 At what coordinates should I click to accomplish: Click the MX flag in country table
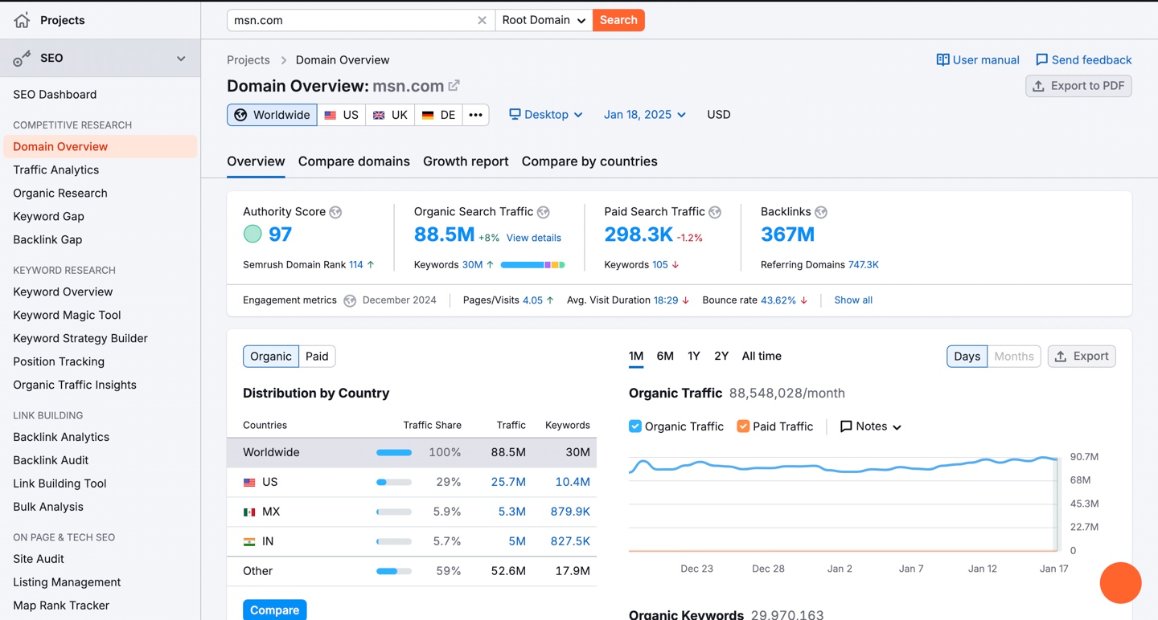[x=249, y=512]
